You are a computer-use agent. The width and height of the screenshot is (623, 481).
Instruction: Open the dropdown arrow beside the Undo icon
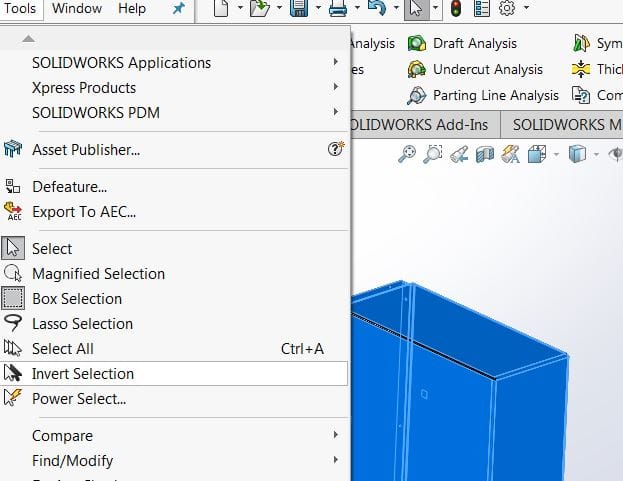(394, 10)
